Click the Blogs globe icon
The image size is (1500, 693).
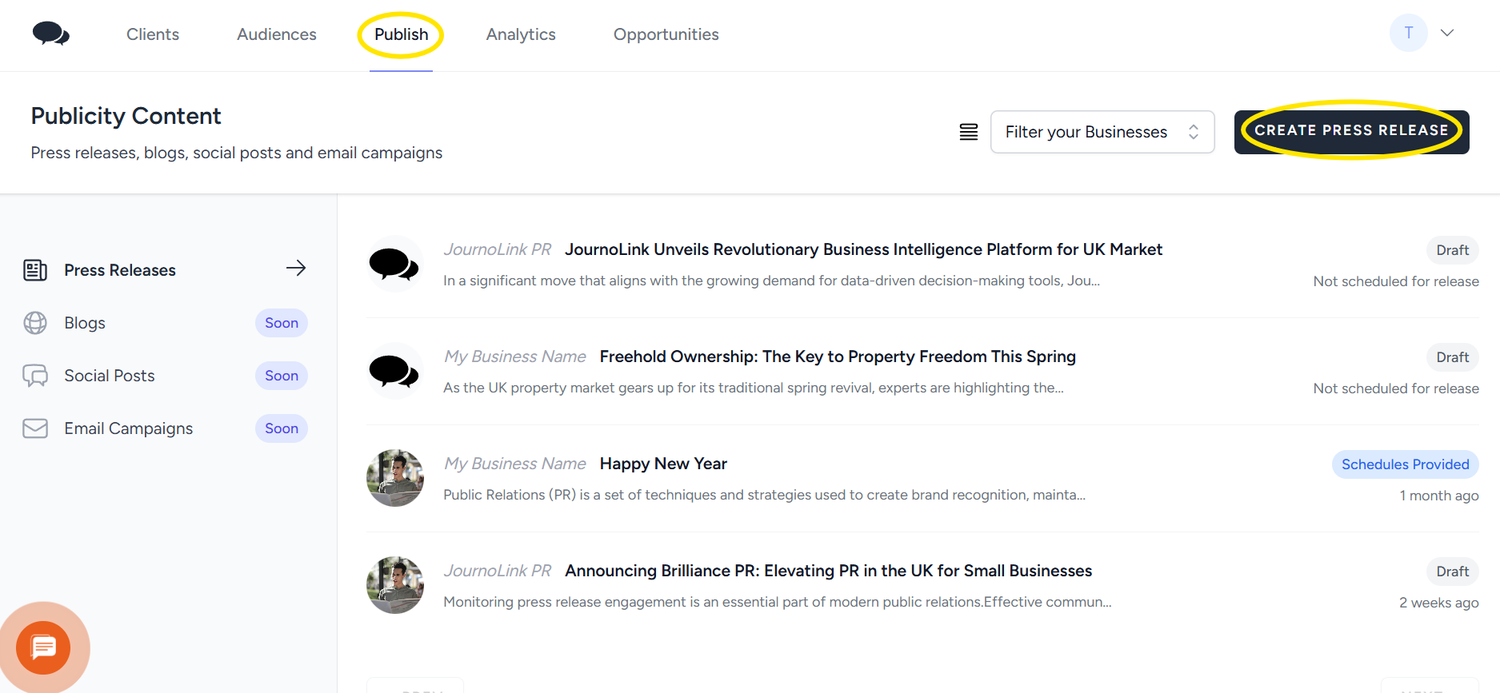(x=35, y=323)
